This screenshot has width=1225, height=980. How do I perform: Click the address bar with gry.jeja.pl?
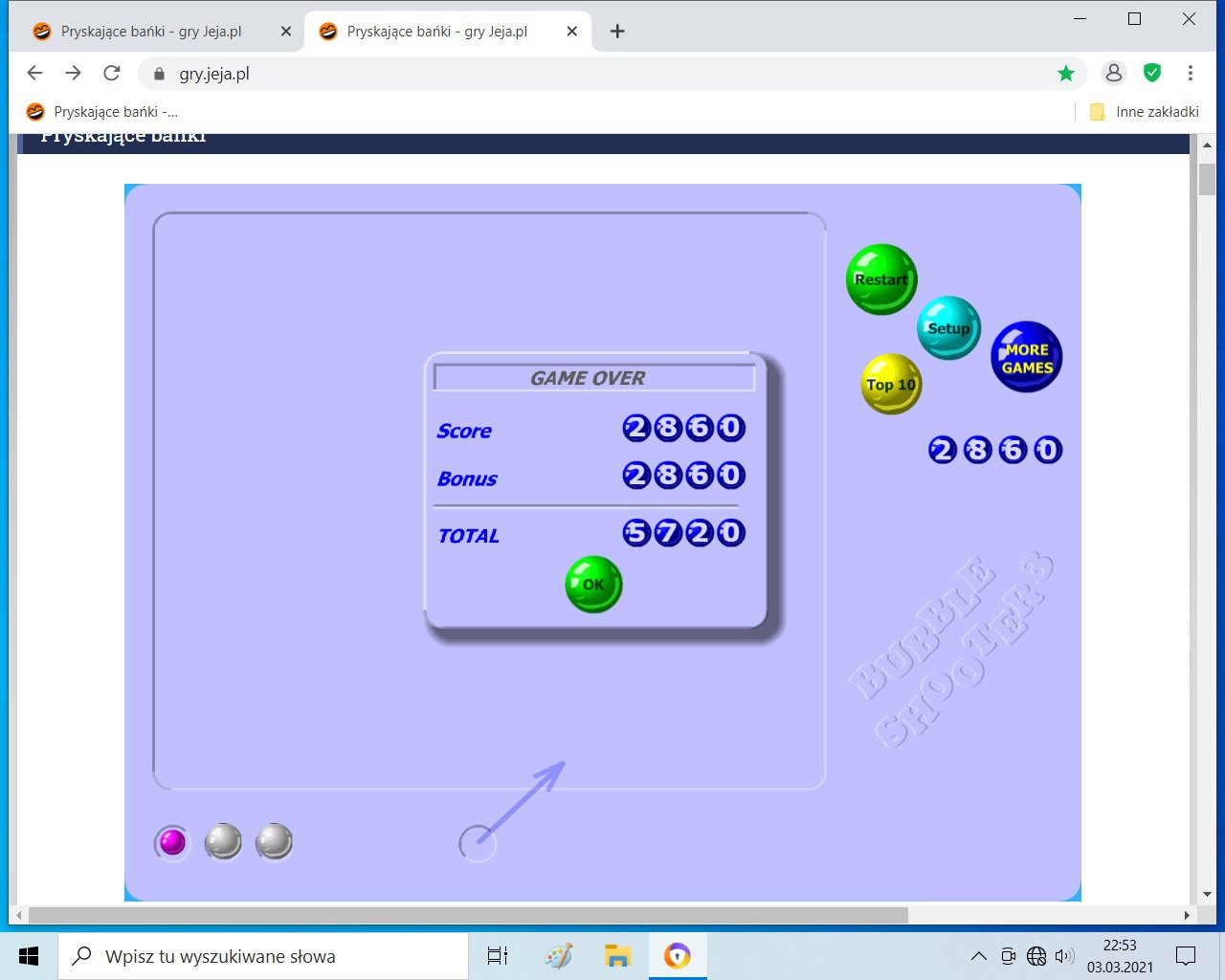pyautogui.click(x=612, y=74)
